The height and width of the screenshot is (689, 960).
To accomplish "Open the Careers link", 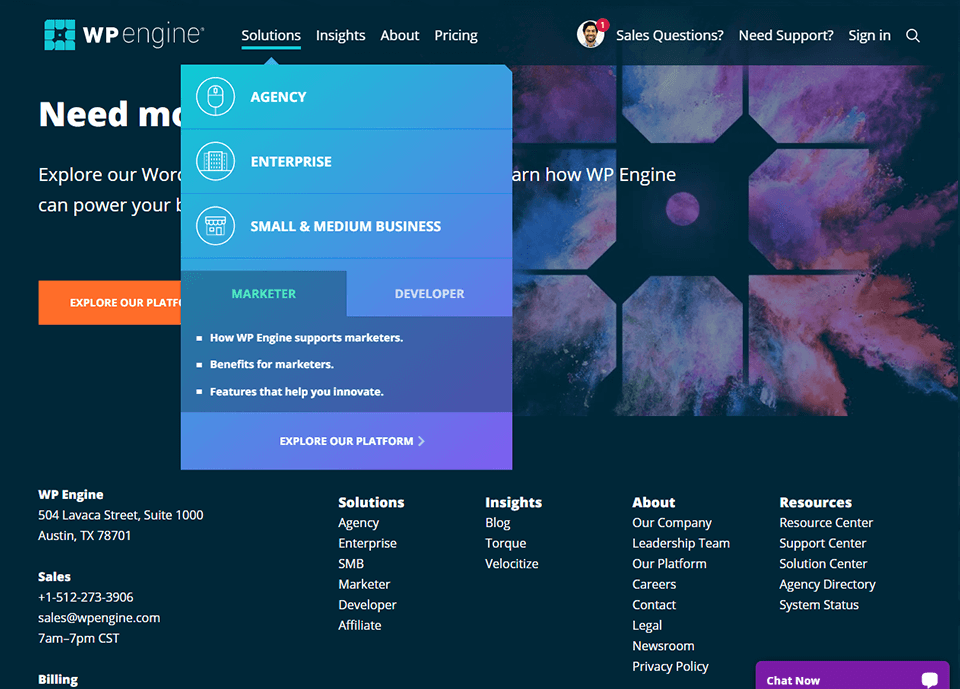I will (x=654, y=584).
